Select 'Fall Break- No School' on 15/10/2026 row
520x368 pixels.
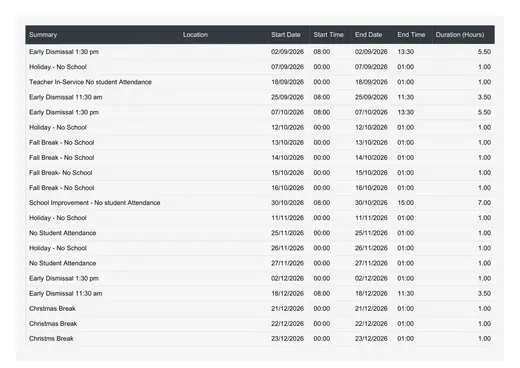61,173
